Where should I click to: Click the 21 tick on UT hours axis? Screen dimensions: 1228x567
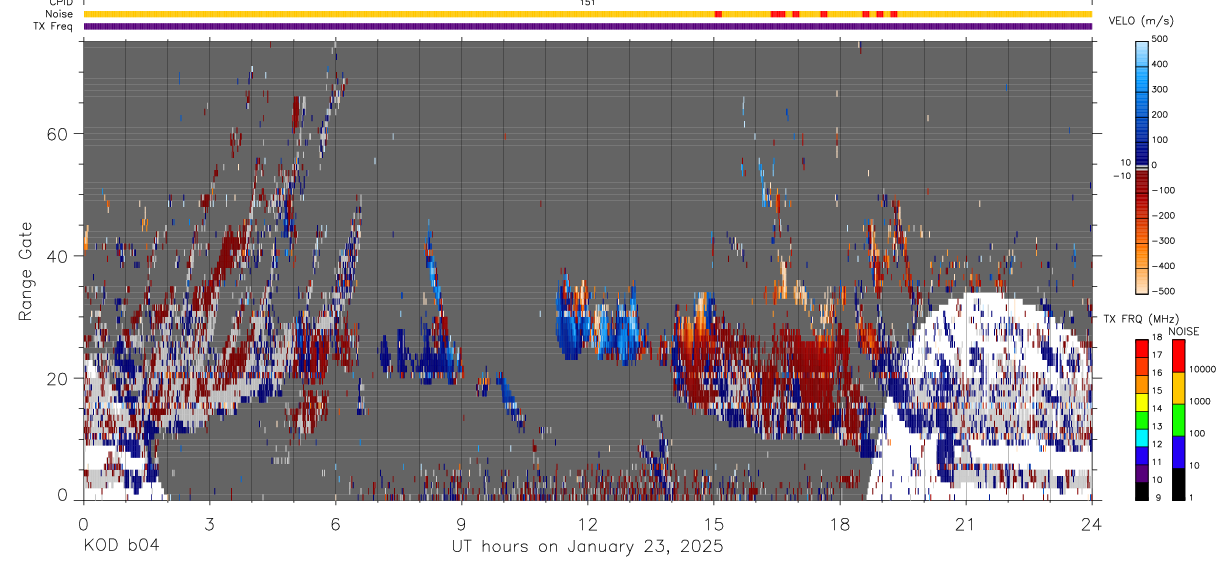(965, 523)
